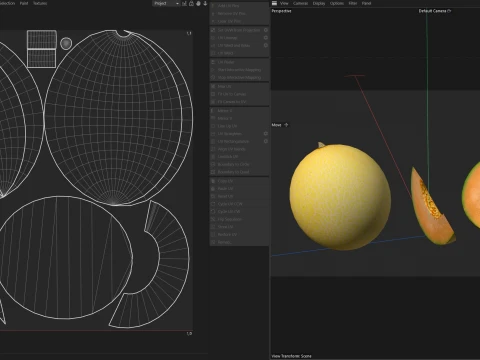Open the viewport Cameras menu

click(x=301, y=3)
